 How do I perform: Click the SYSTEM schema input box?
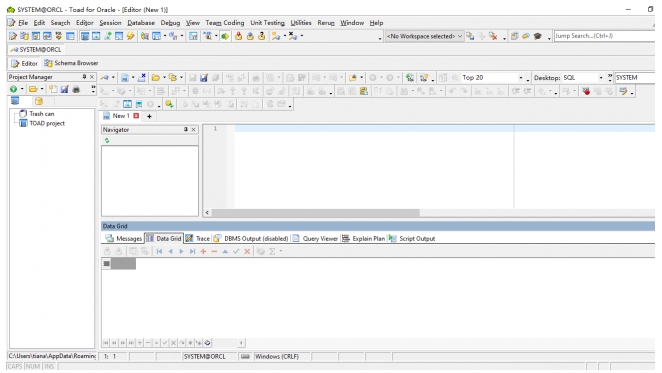[x=635, y=78]
